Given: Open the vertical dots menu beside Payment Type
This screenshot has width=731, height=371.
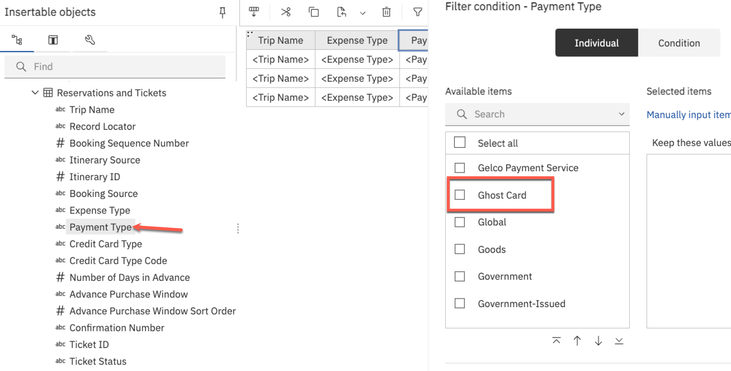Looking at the screenshot, I should [x=238, y=228].
